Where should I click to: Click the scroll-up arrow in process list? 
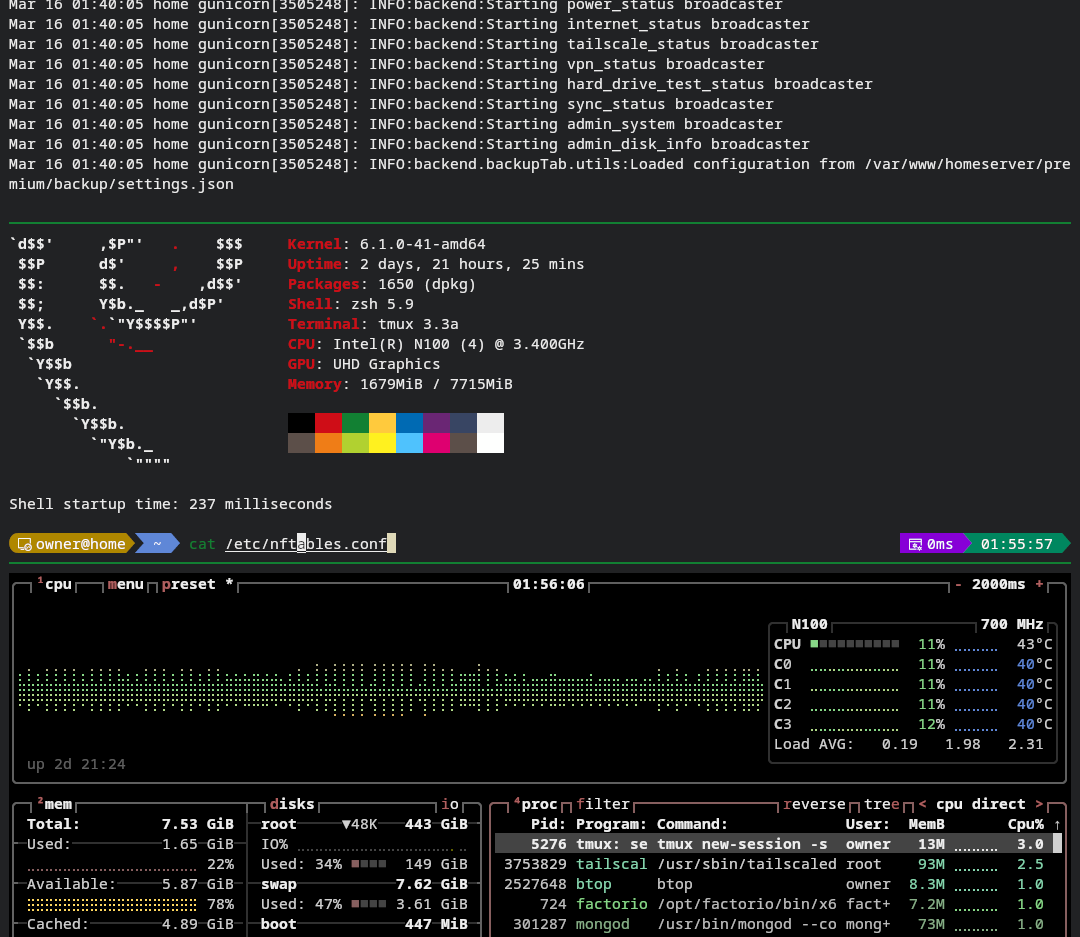tap(1057, 824)
